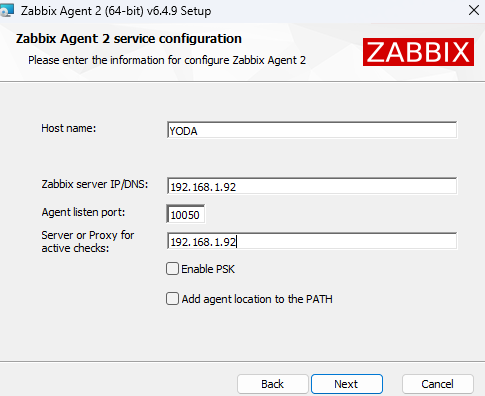Proceed by clicking the Next button
The height and width of the screenshot is (396, 485).
347,384
